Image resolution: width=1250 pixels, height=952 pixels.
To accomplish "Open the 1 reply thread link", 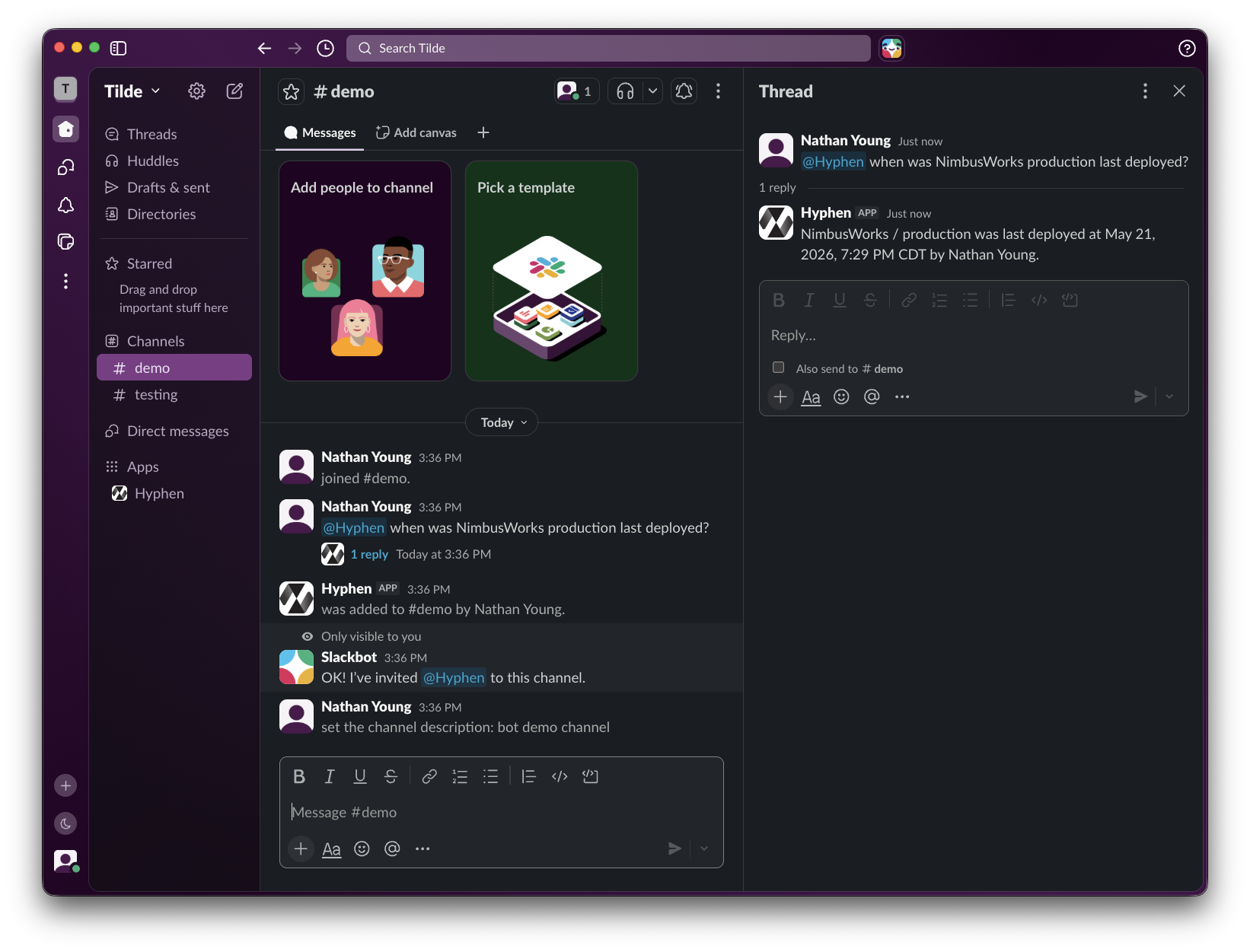I will tap(369, 554).
